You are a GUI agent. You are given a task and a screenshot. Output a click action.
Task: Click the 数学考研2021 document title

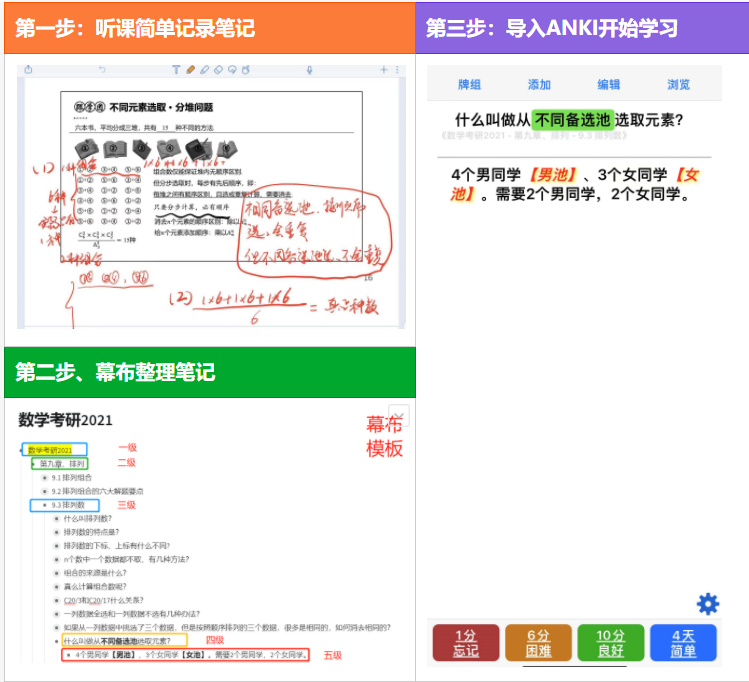coord(65,420)
